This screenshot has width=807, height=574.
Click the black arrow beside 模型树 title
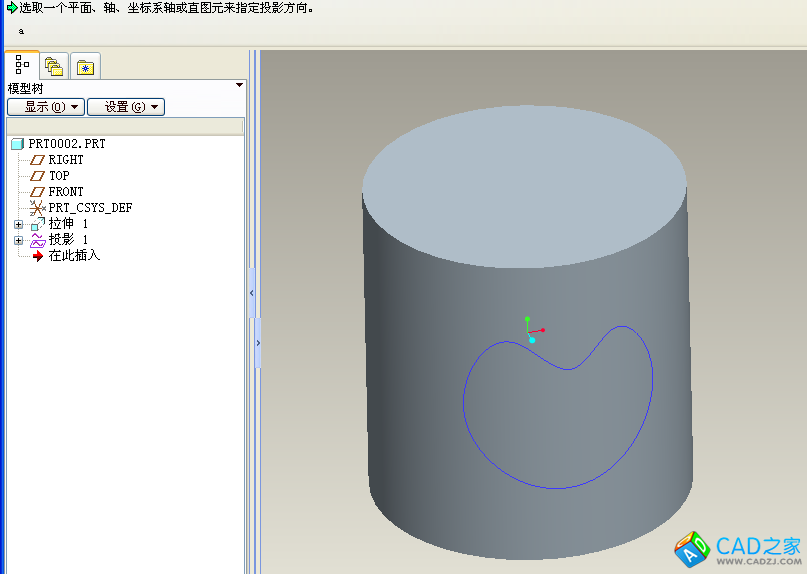click(239, 86)
